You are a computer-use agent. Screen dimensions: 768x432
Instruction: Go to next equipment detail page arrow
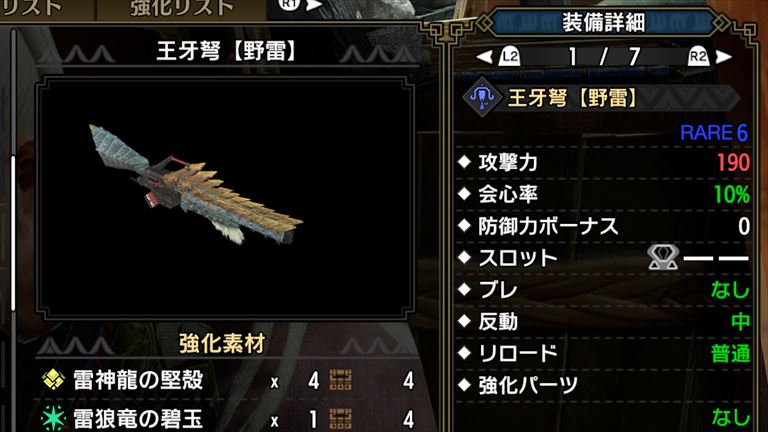723,57
